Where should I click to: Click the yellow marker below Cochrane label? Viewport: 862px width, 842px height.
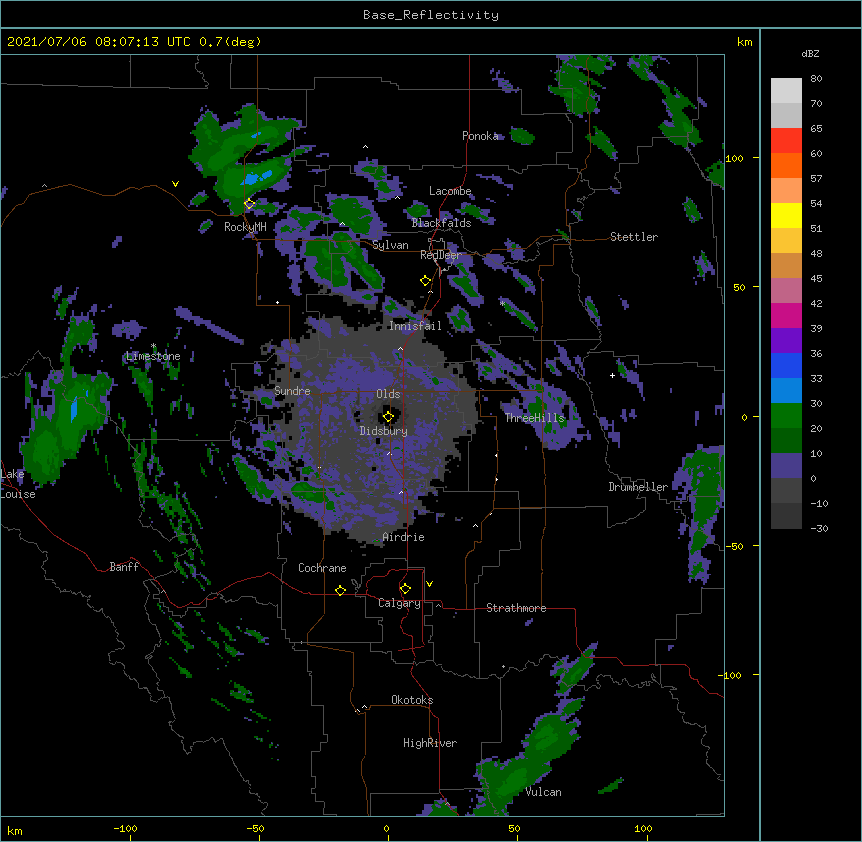click(x=340, y=590)
